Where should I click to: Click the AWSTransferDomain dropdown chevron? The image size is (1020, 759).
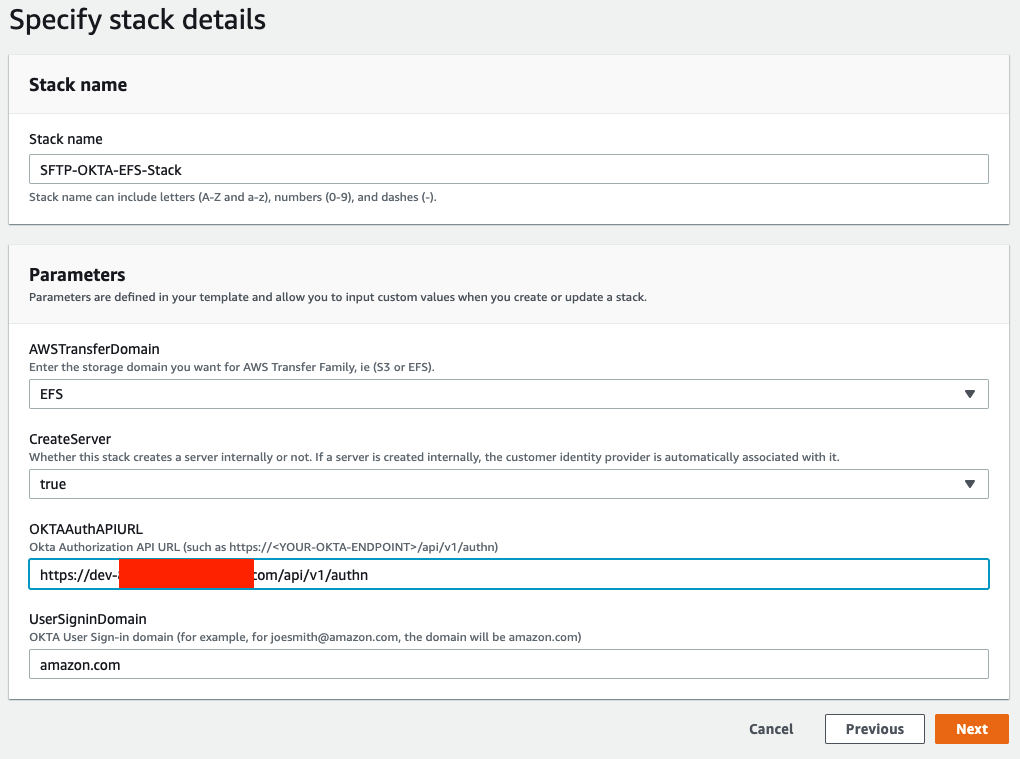click(969, 394)
